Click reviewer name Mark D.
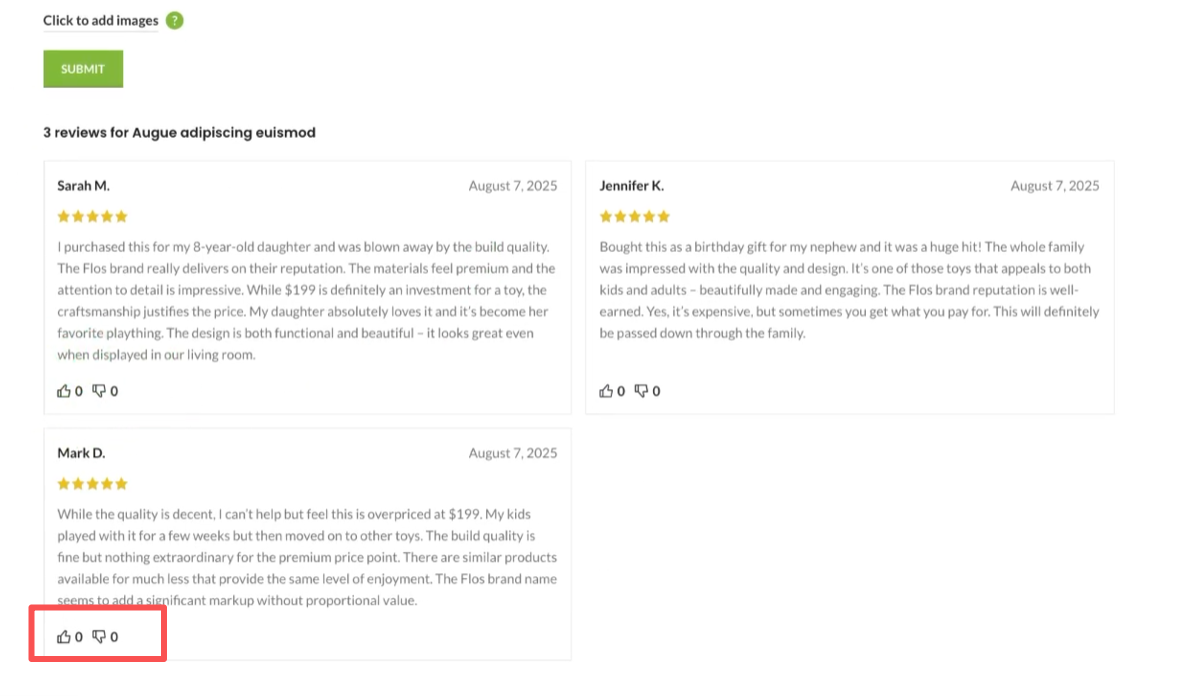This screenshot has height=696, width=1188. click(x=81, y=453)
